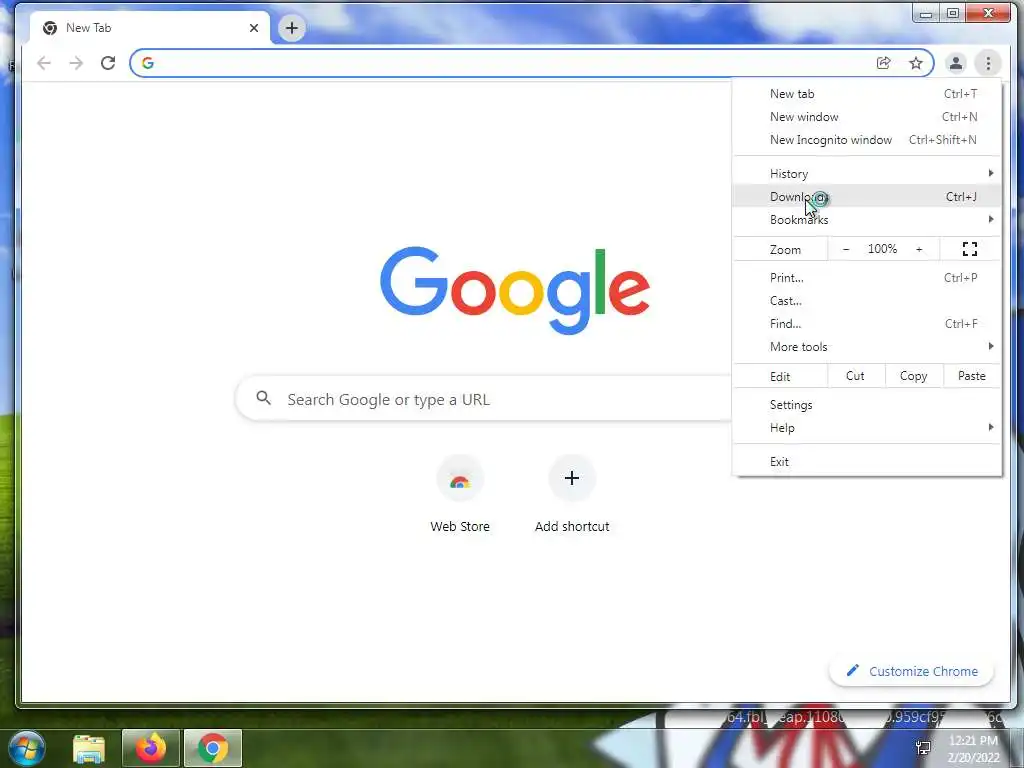This screenshot has height=768, width=1024.
Task: Select Find... in the menu
Action: click(867, 323)
